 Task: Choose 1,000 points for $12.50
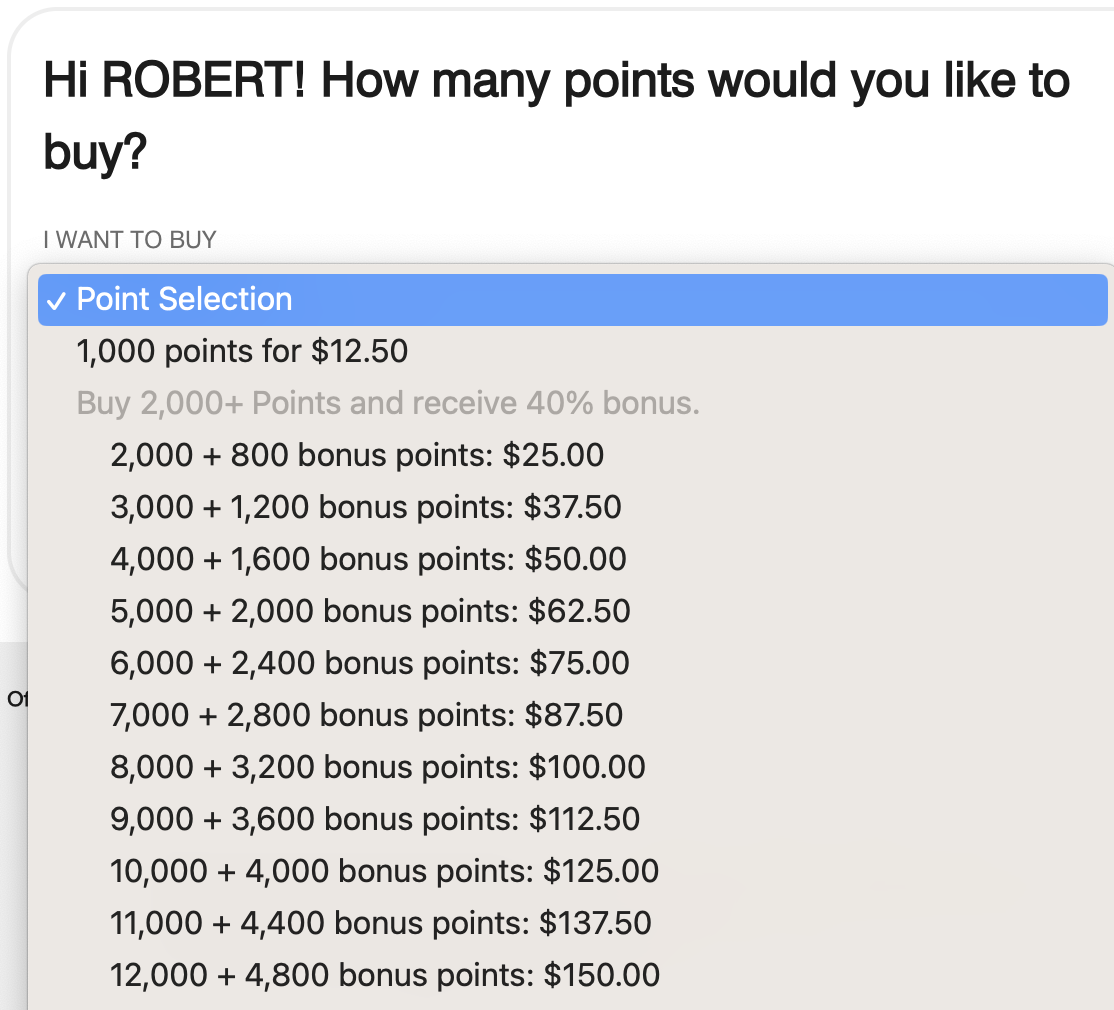pos(242,352)
